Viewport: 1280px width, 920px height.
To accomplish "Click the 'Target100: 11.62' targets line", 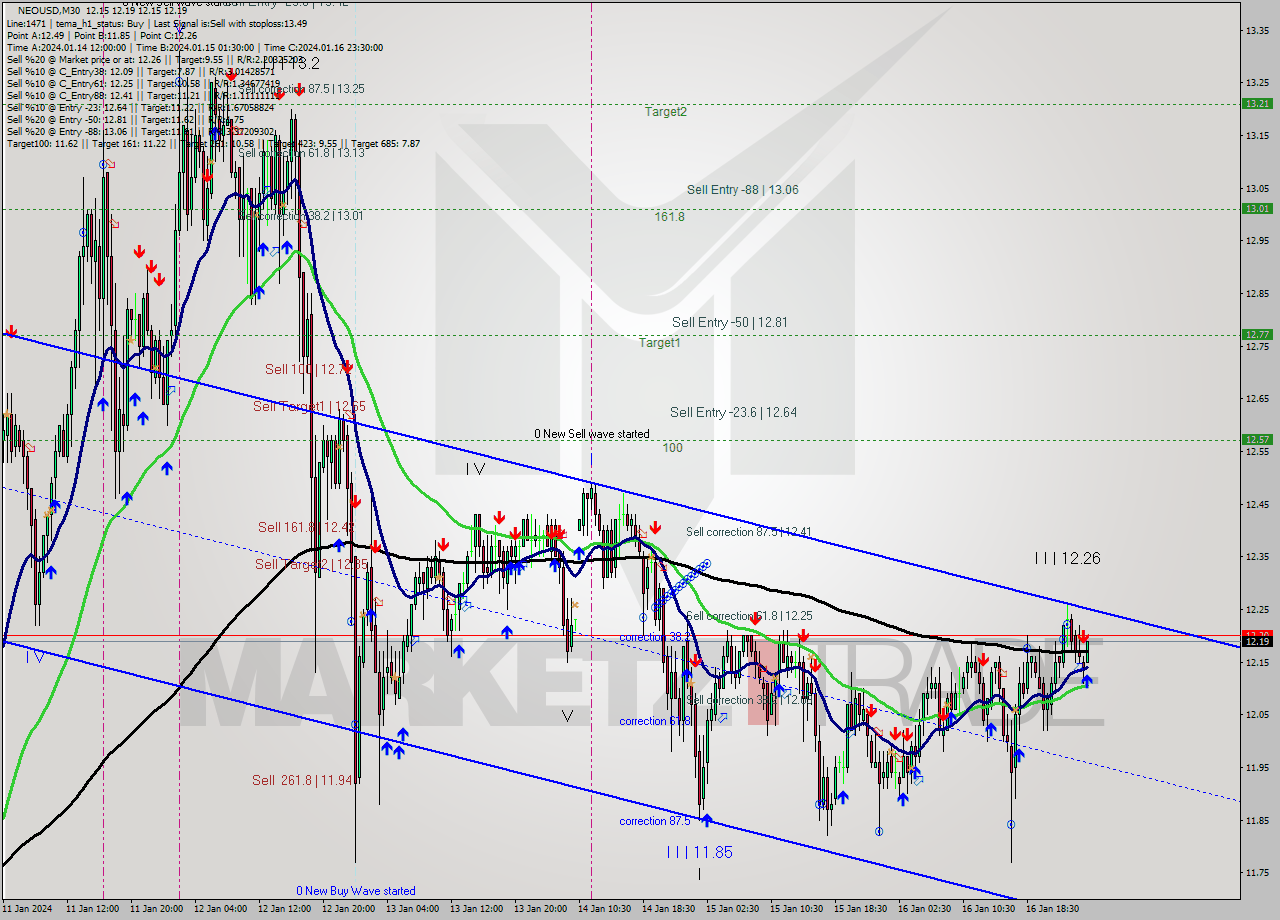I will [x=213, y=143].
